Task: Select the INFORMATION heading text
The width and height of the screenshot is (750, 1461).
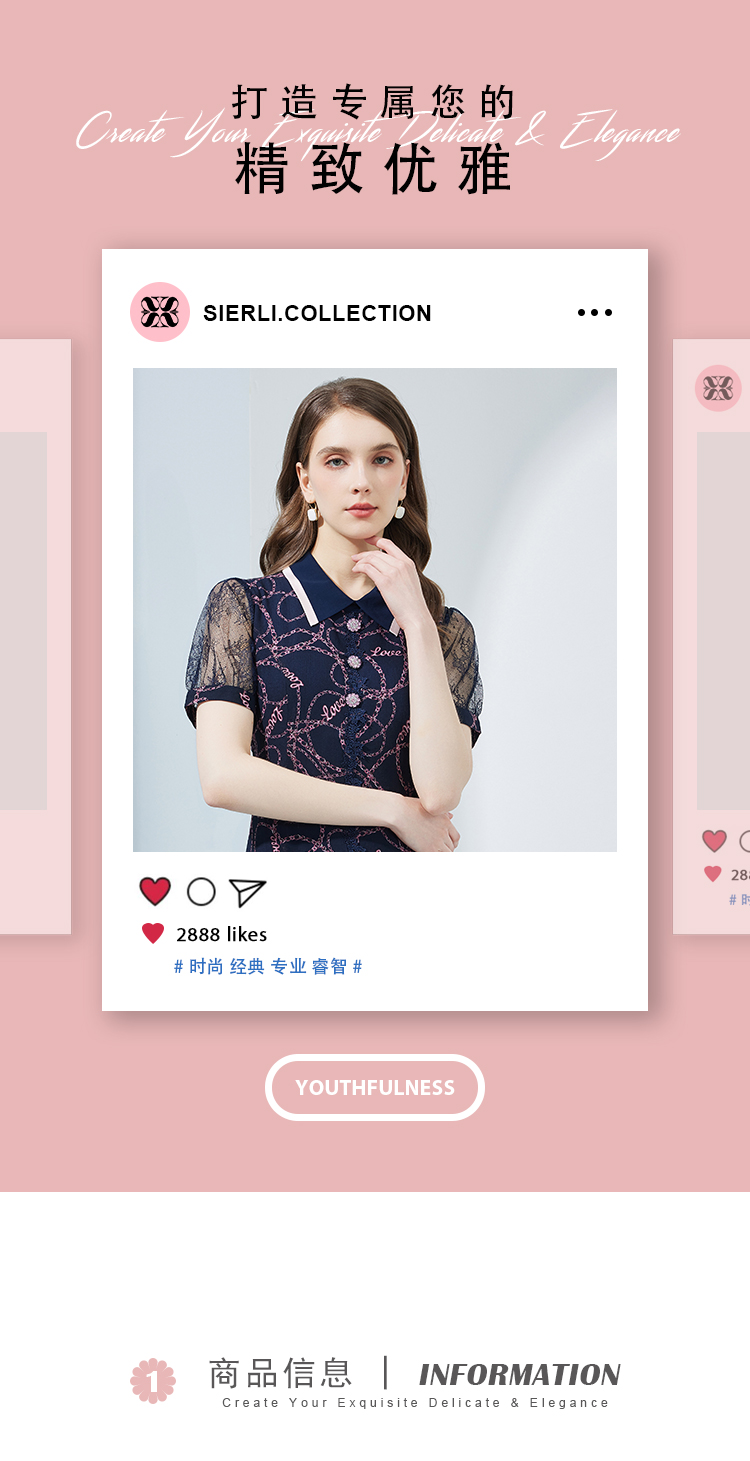Action: point(519,1375)
